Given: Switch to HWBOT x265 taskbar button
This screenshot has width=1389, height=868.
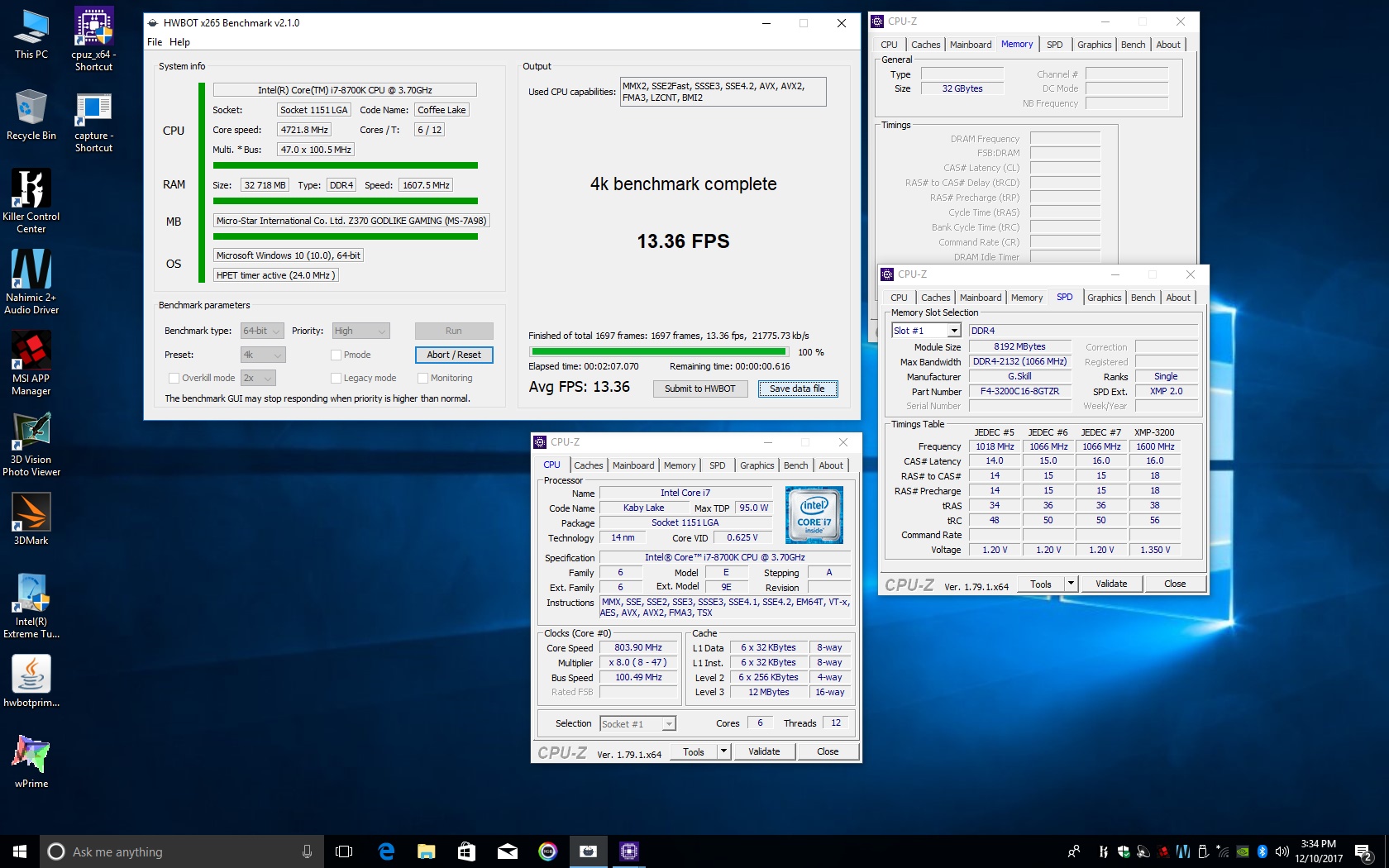Looking at the screenshot, I should click(589, 851).
